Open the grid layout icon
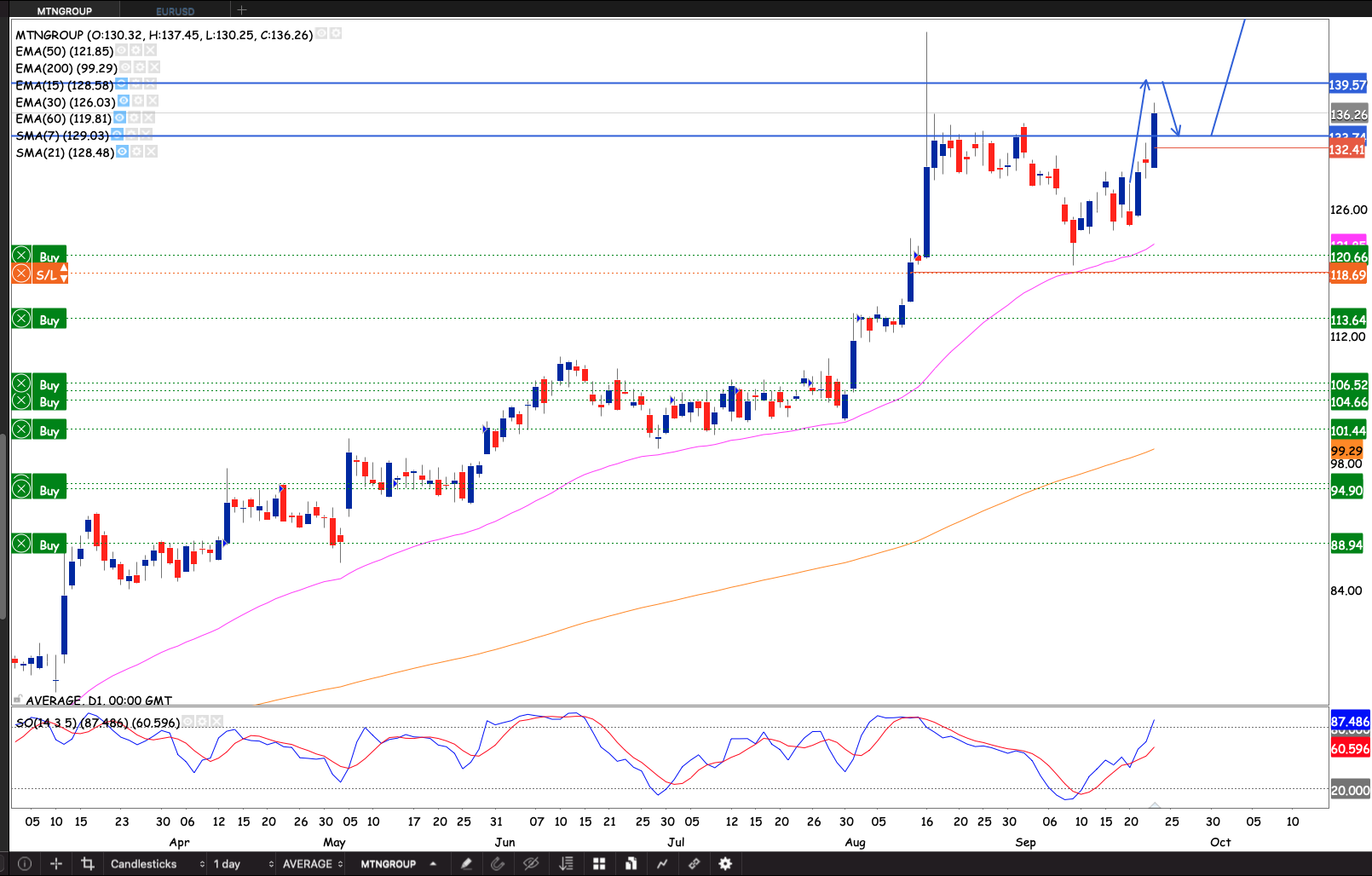This screenshot has height=876, width=1372. 599,863
